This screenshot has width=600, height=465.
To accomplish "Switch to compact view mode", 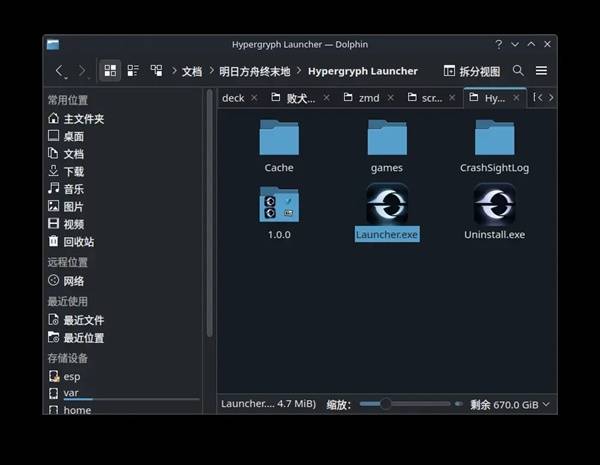I will [133, 71].
